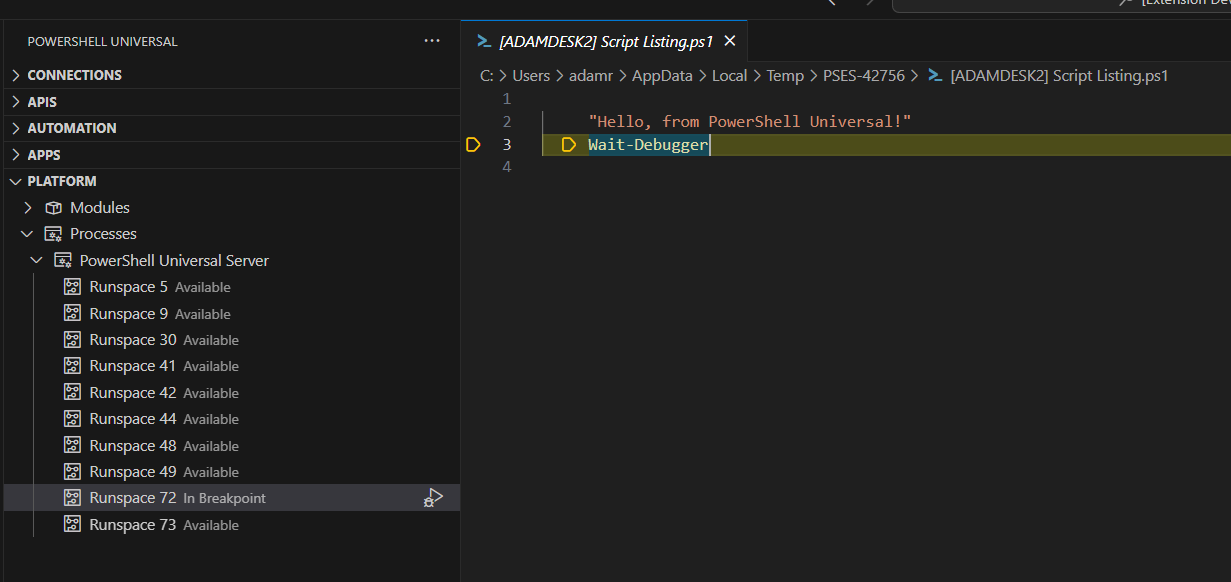Click the Runspace 42 icon
Viewport: 1231px width, 582px height.
[72, 393]
